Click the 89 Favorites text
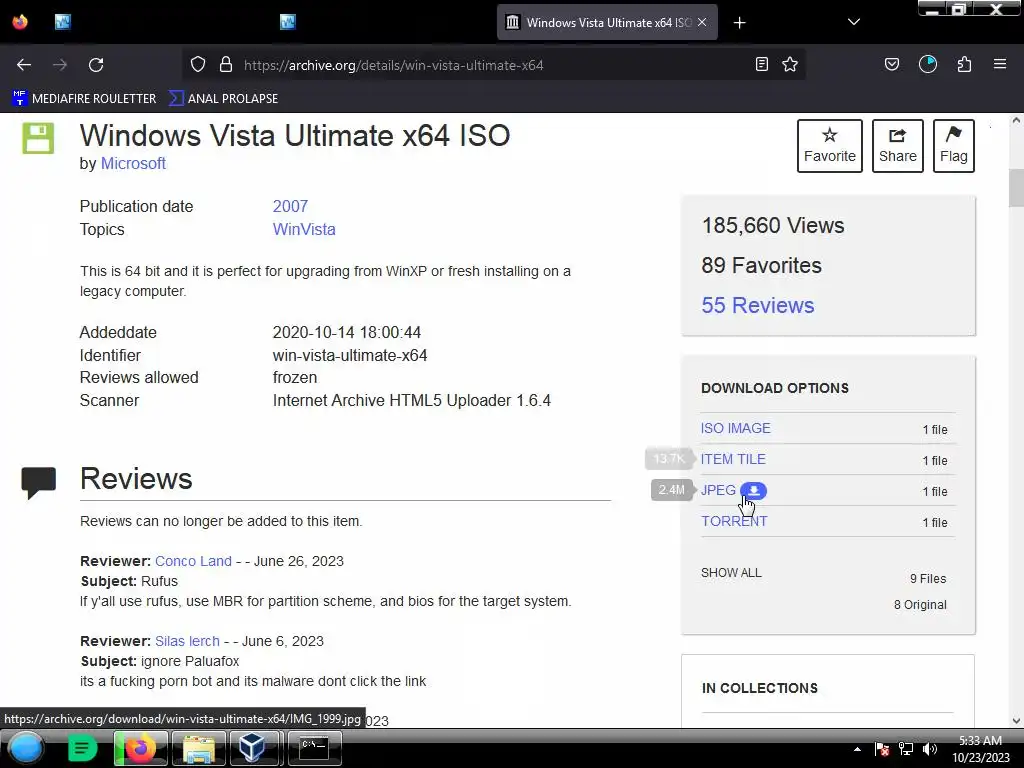Screen dimensions: 1024x768 761,266
